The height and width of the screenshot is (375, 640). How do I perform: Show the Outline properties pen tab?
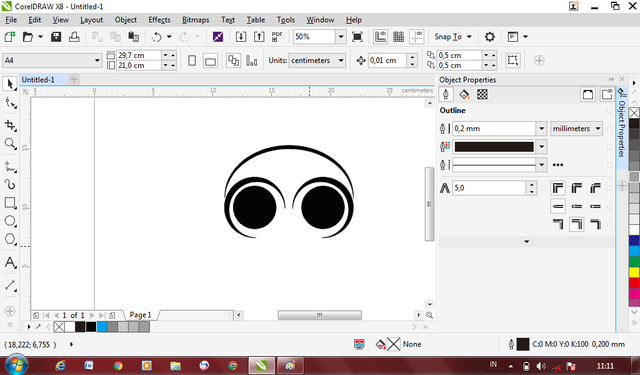pyautogui.click(x=446, y=95)
